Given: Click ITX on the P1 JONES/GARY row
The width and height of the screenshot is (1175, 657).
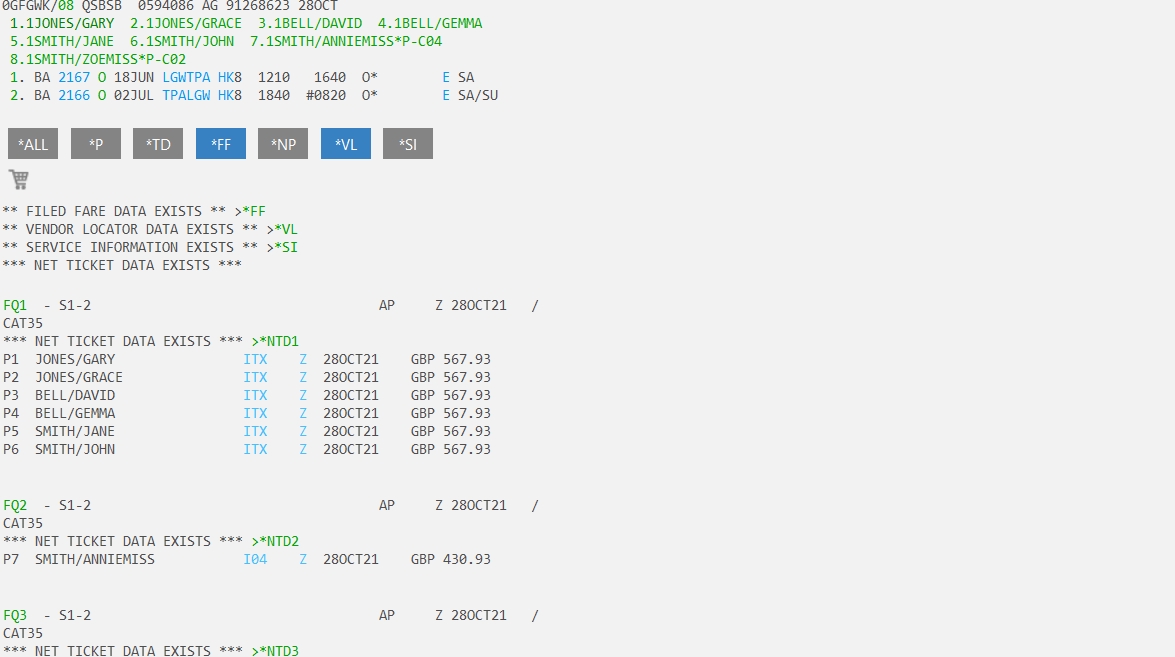Looking at the screenshot, I should (255, 360).
